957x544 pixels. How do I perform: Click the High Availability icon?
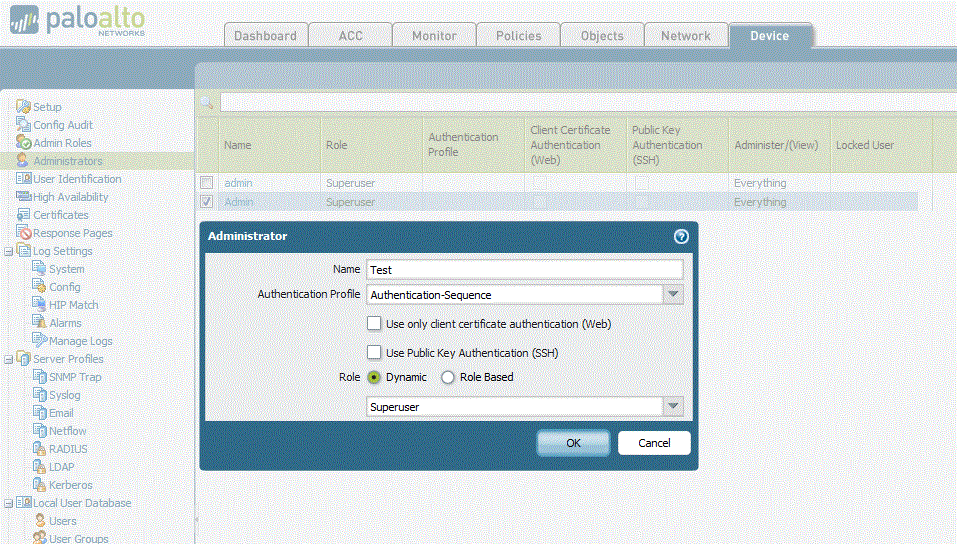[x=23, y=196]
